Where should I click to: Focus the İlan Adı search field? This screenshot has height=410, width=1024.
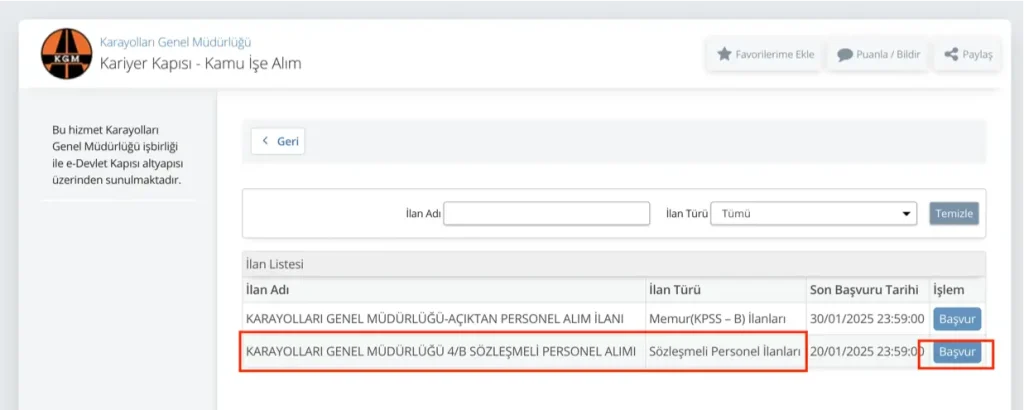click(x=547, y=213)
